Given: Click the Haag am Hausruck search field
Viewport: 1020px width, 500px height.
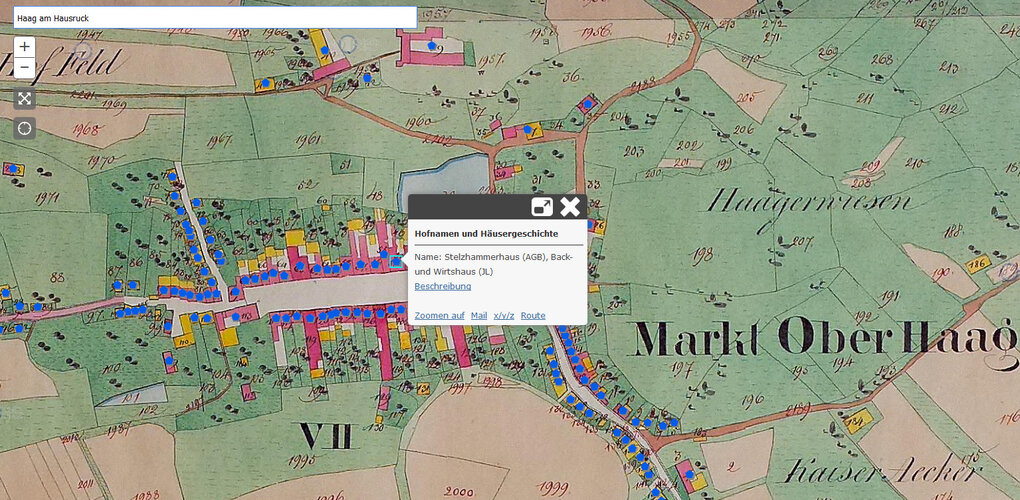Looking at the screenshot, I should click(215, 18).
